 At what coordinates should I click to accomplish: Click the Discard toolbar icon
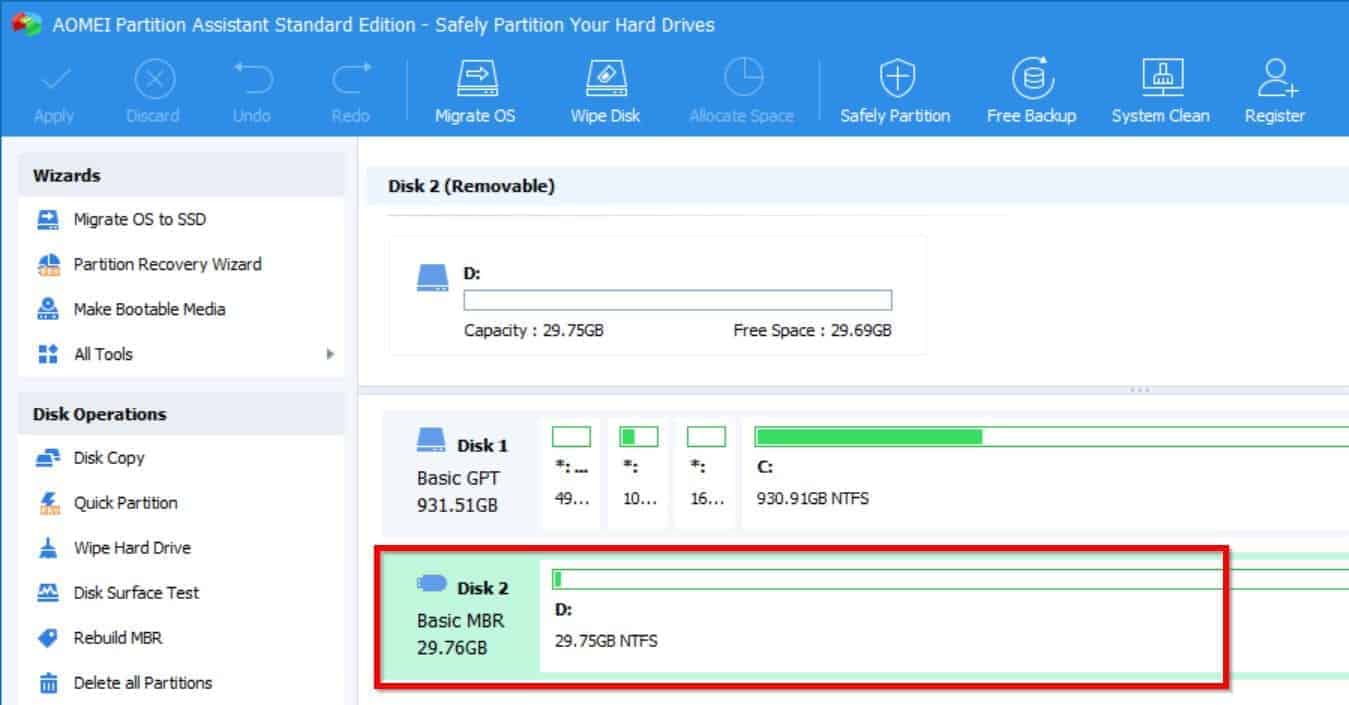point(153,79)
